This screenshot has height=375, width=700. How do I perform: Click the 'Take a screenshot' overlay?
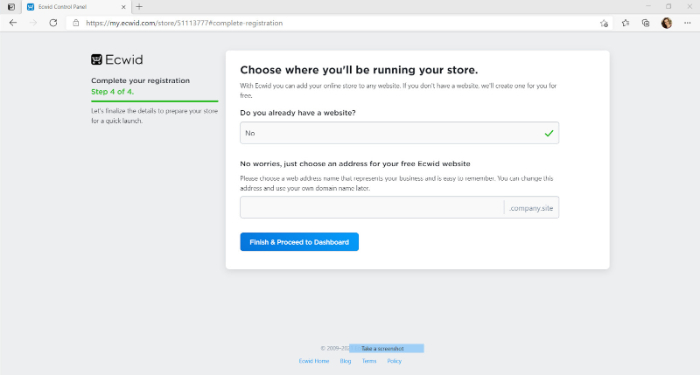(387, 348)
